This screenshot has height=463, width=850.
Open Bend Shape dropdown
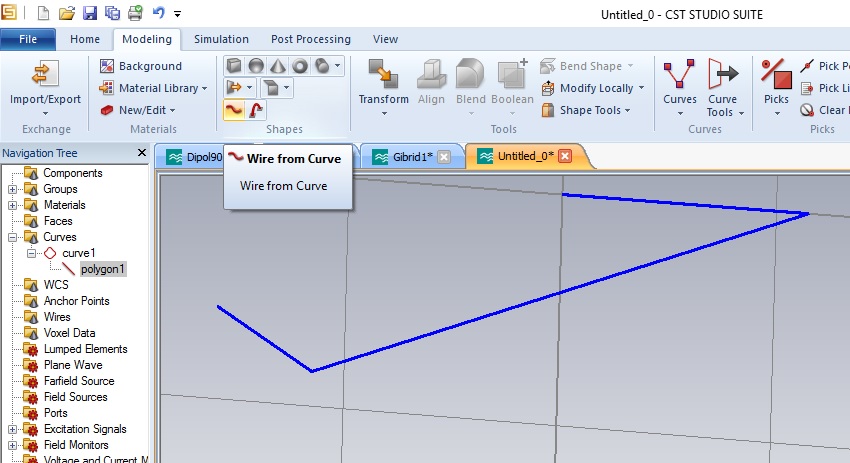587,66
